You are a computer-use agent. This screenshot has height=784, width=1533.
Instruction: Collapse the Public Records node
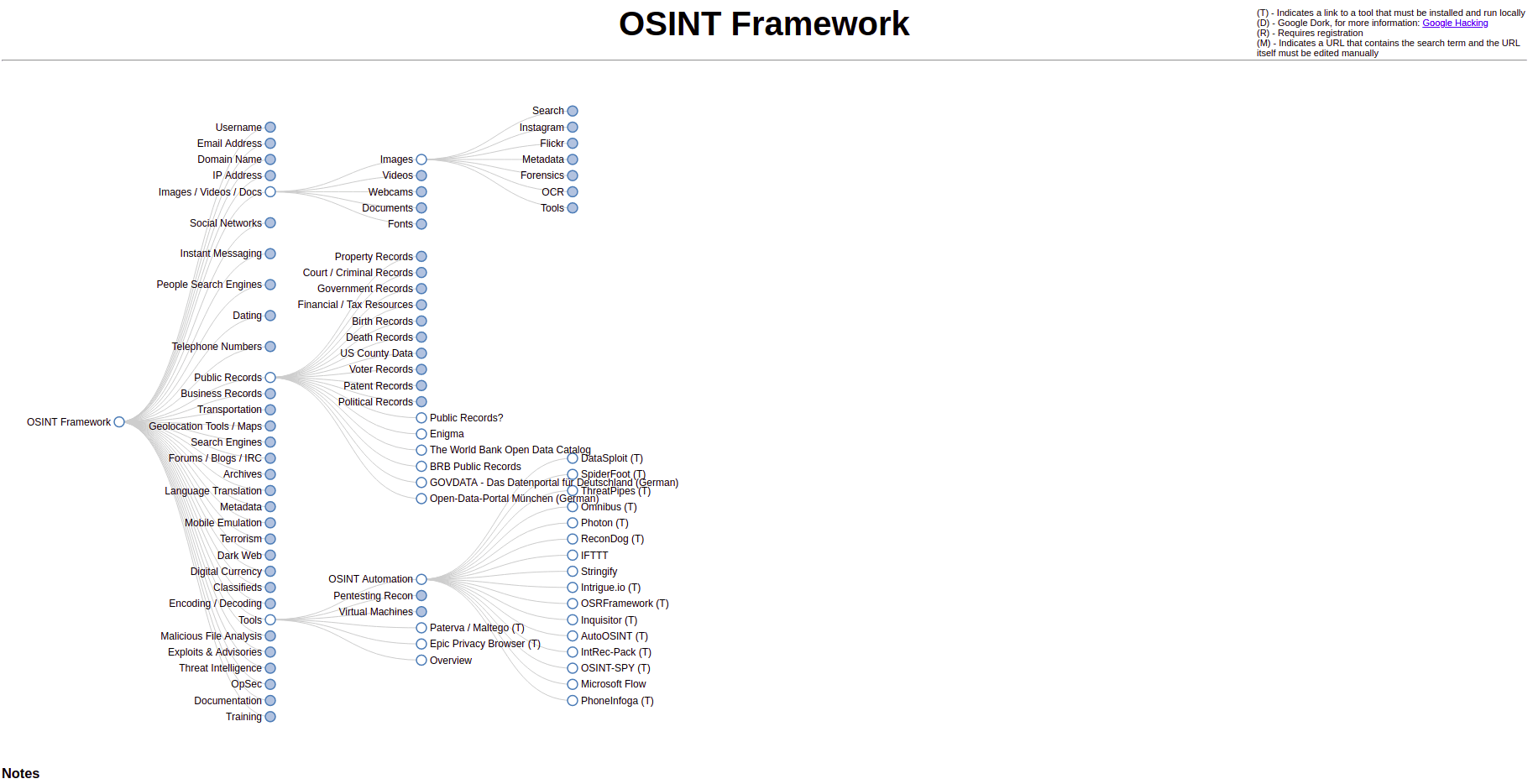pyautogui.click(x=270, y=378)
